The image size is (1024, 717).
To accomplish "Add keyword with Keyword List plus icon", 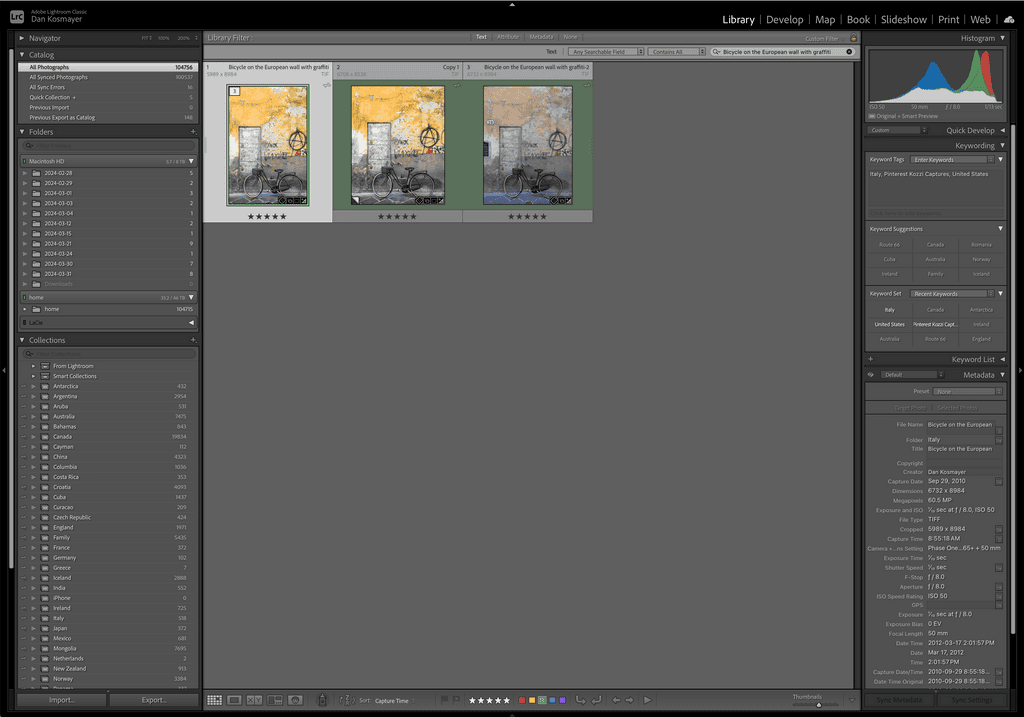I will pos(871,359).
